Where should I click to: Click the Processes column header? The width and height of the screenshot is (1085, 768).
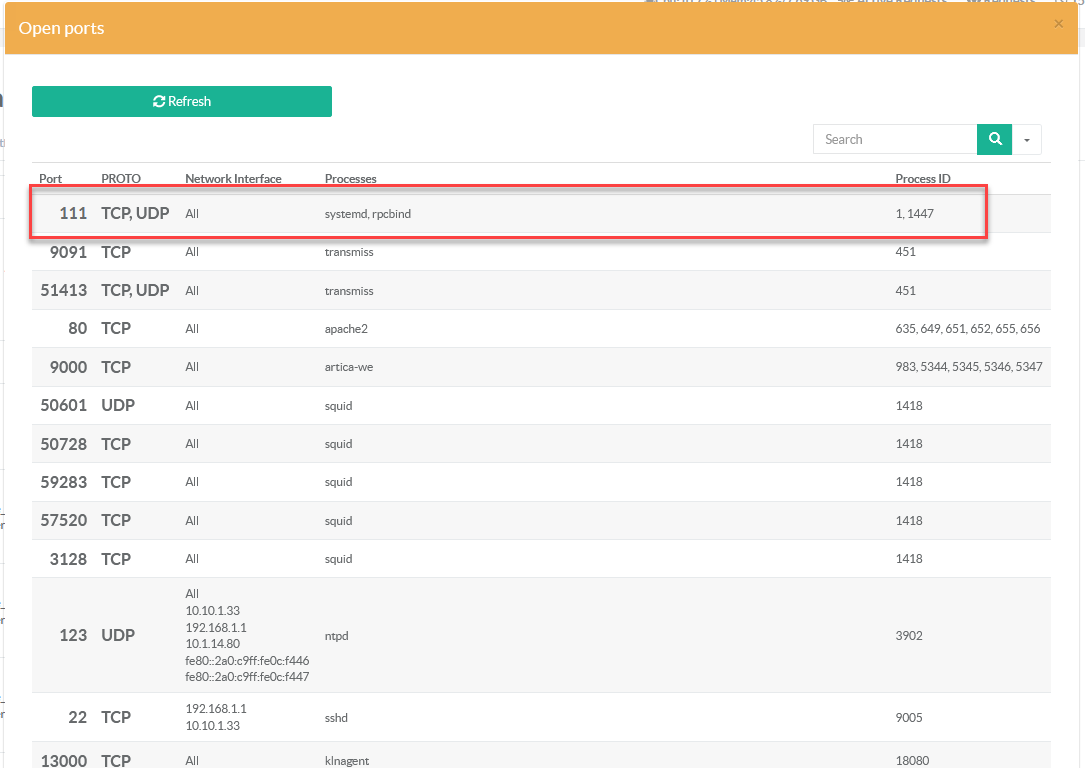click(350, 179)
